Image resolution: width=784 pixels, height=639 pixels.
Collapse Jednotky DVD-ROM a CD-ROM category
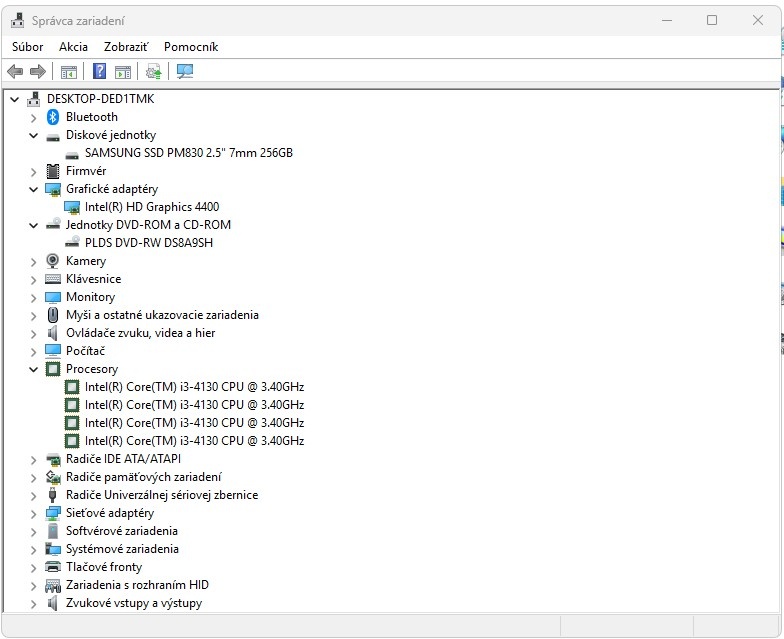[x=34, y=226]
